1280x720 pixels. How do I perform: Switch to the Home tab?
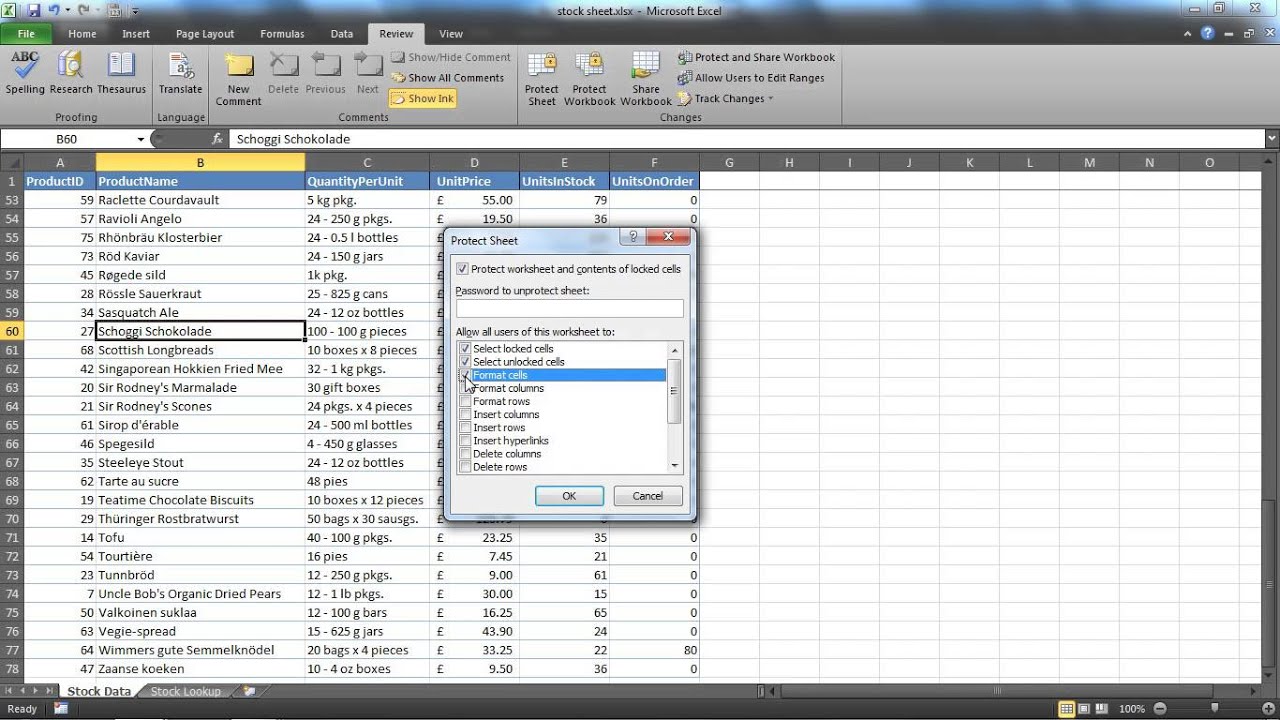pyautogui.click(x=82, y=34)
